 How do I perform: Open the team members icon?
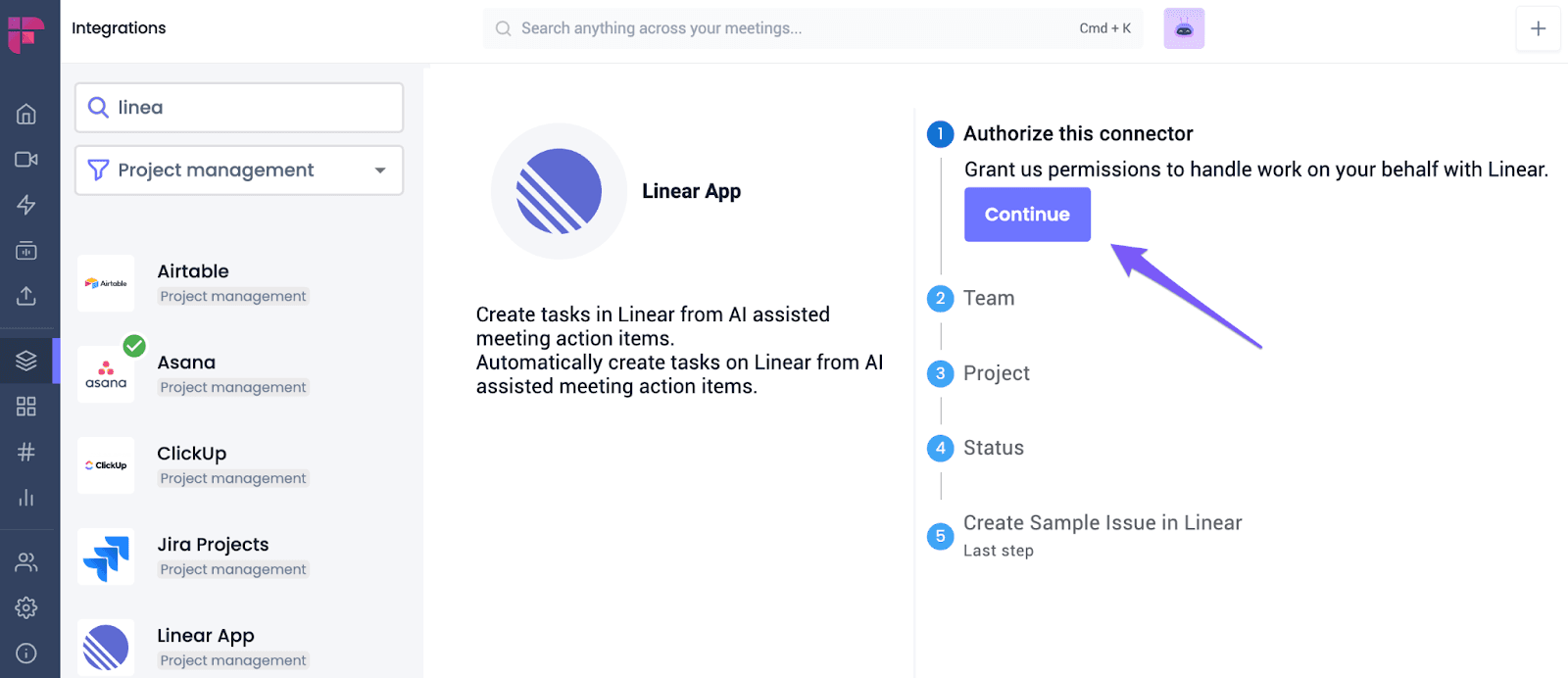26,562
